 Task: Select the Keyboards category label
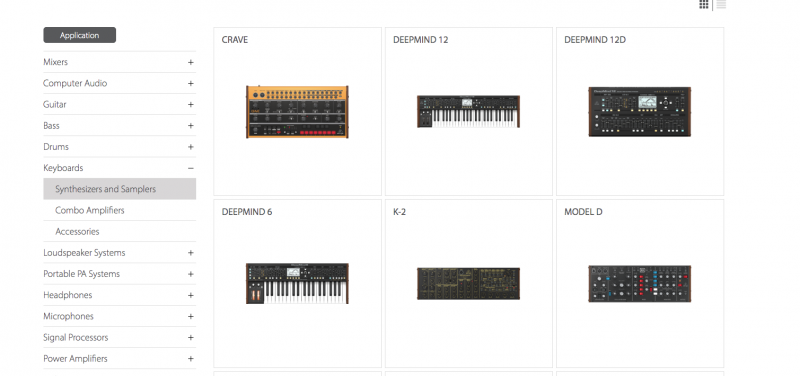tap(63, 168)
